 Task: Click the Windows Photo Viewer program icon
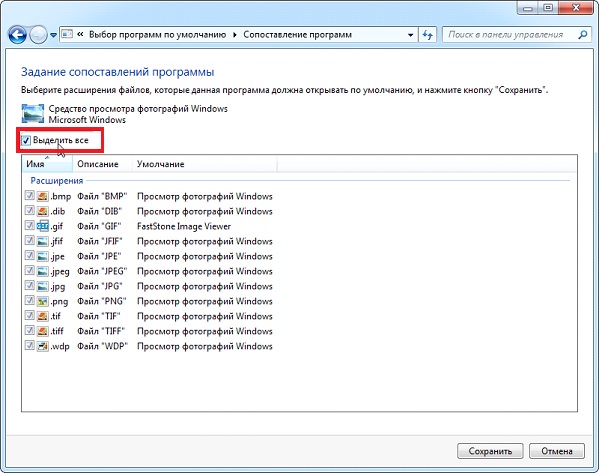pos(32,113)
